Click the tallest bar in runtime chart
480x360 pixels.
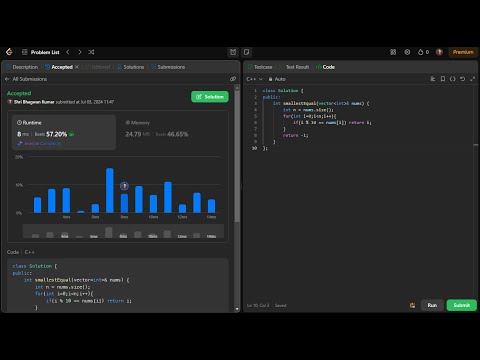tap(110, 190)
